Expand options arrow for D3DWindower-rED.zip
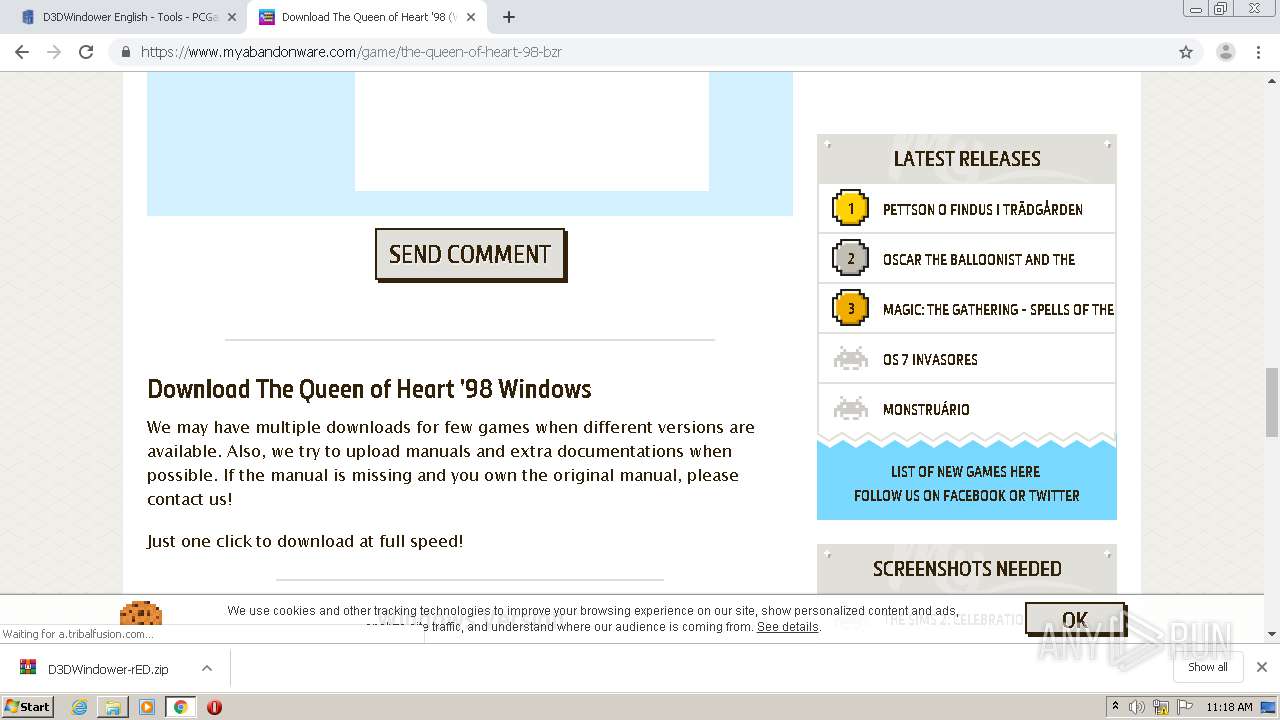Image resolution: width=1280 pixels, height=720 pixels. pyautogui.click(x=207, y=668)
